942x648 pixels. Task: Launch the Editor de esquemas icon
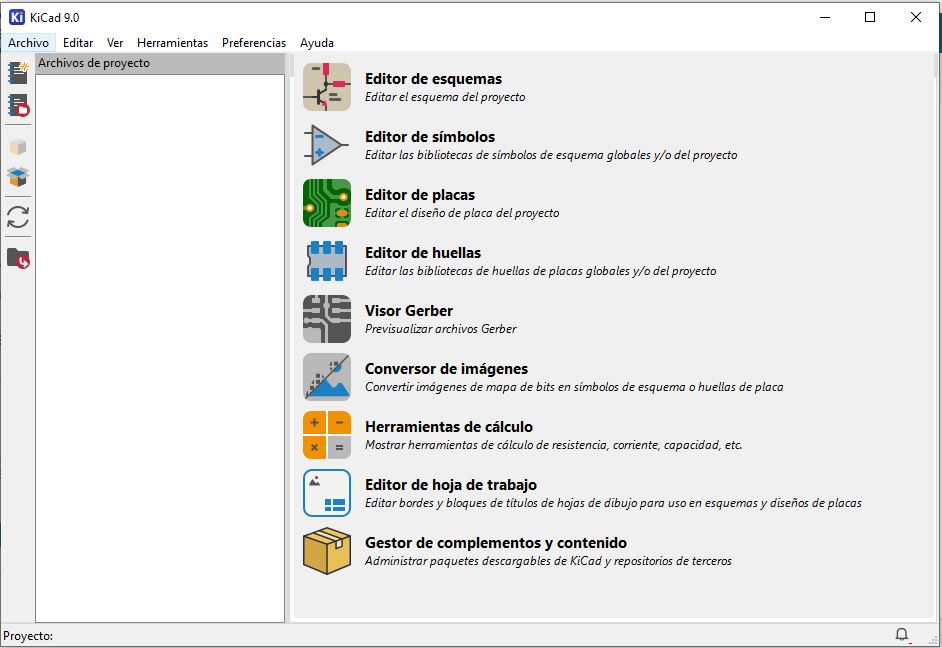coord(327,87)
